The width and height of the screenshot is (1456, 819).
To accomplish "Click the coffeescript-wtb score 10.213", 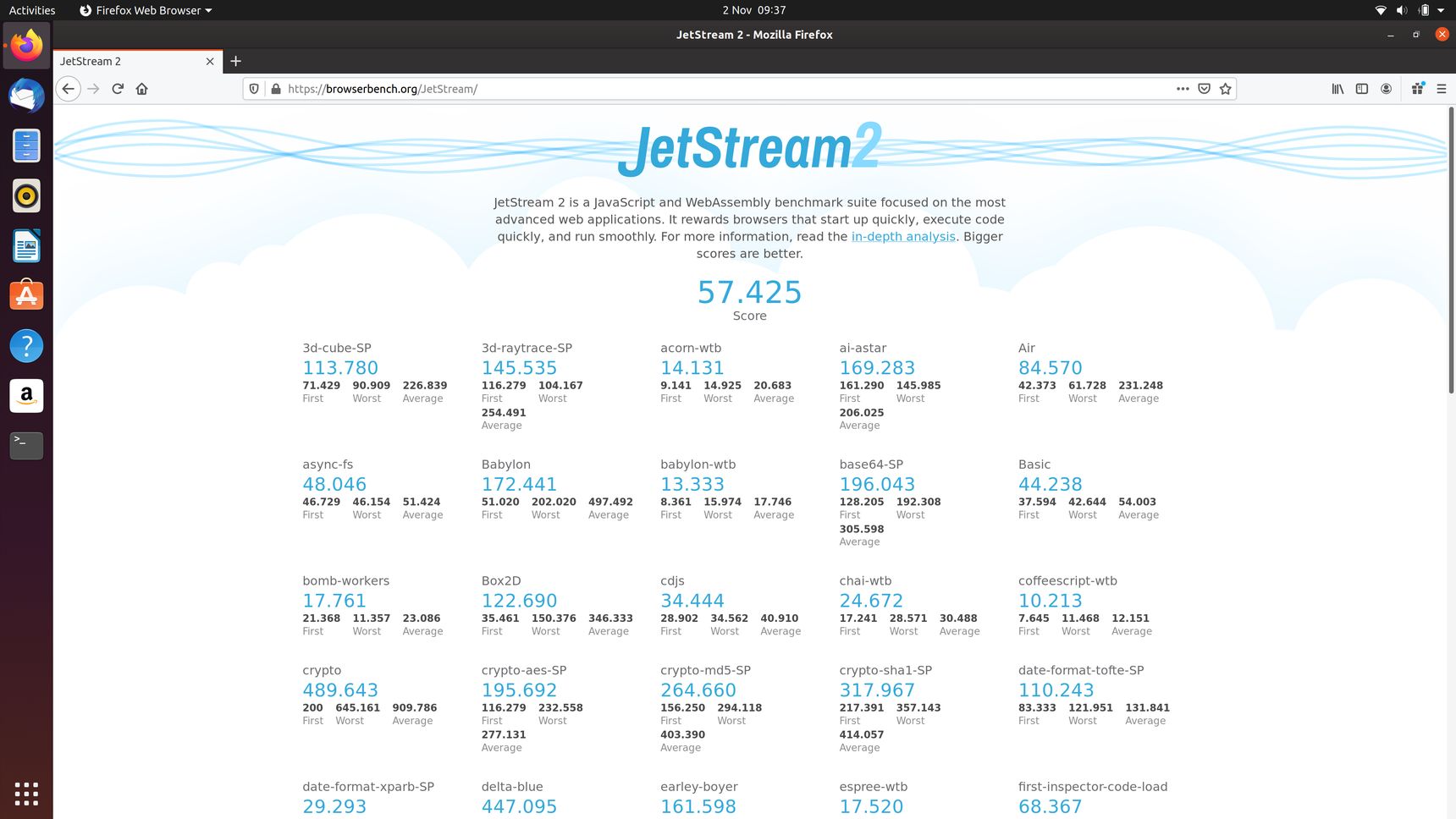I will coord(1051,601).
